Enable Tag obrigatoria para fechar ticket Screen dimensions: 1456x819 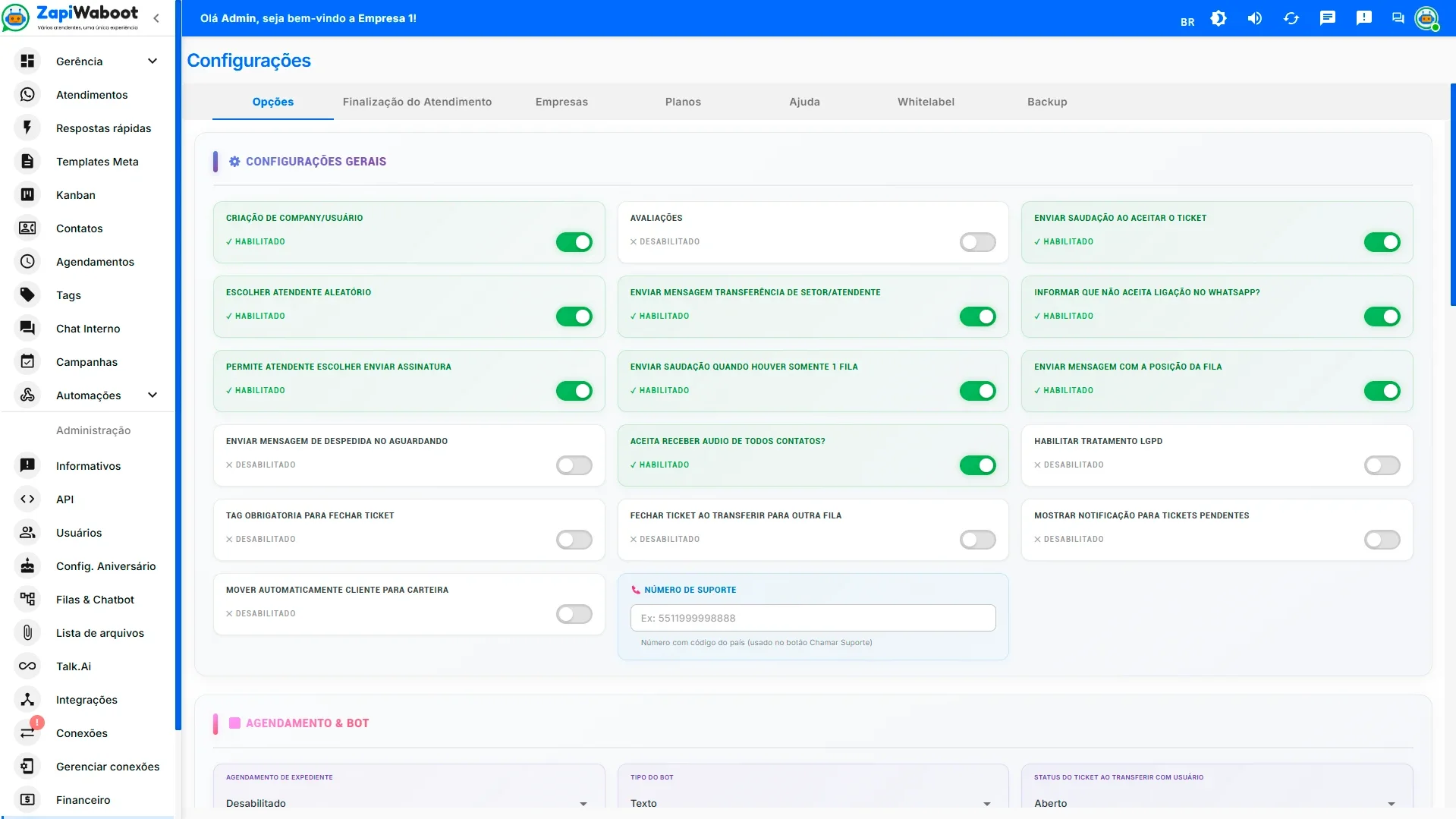[574, 540]
